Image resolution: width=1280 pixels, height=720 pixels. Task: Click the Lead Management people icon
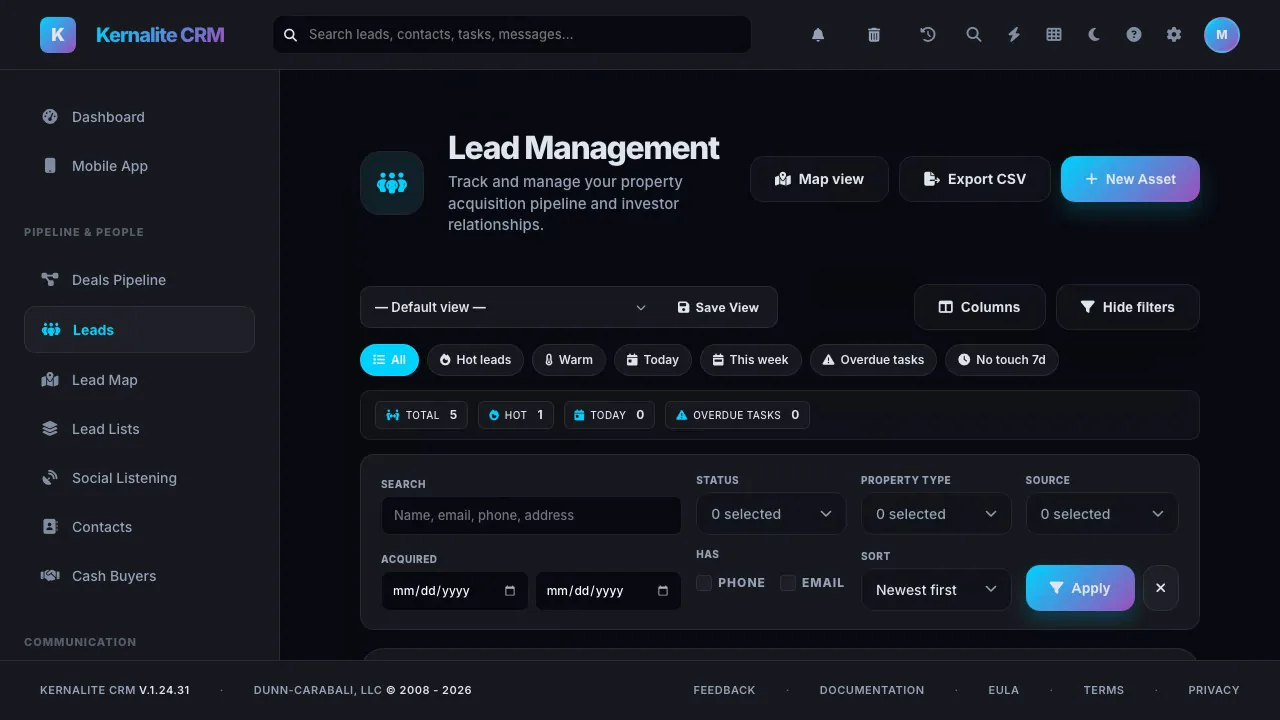pos(392,183)
